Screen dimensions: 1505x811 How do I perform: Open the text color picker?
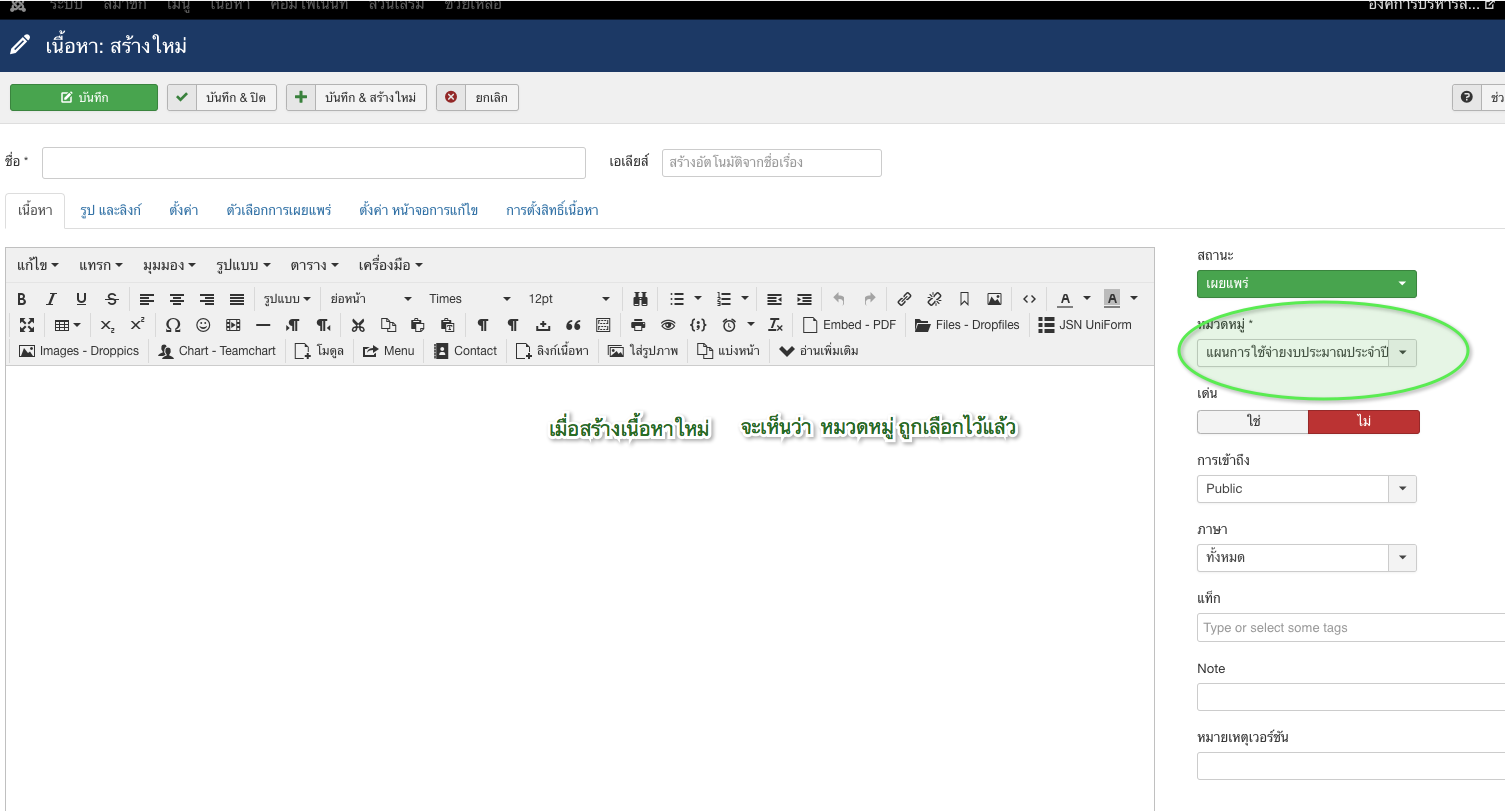tap(1066, 299)
